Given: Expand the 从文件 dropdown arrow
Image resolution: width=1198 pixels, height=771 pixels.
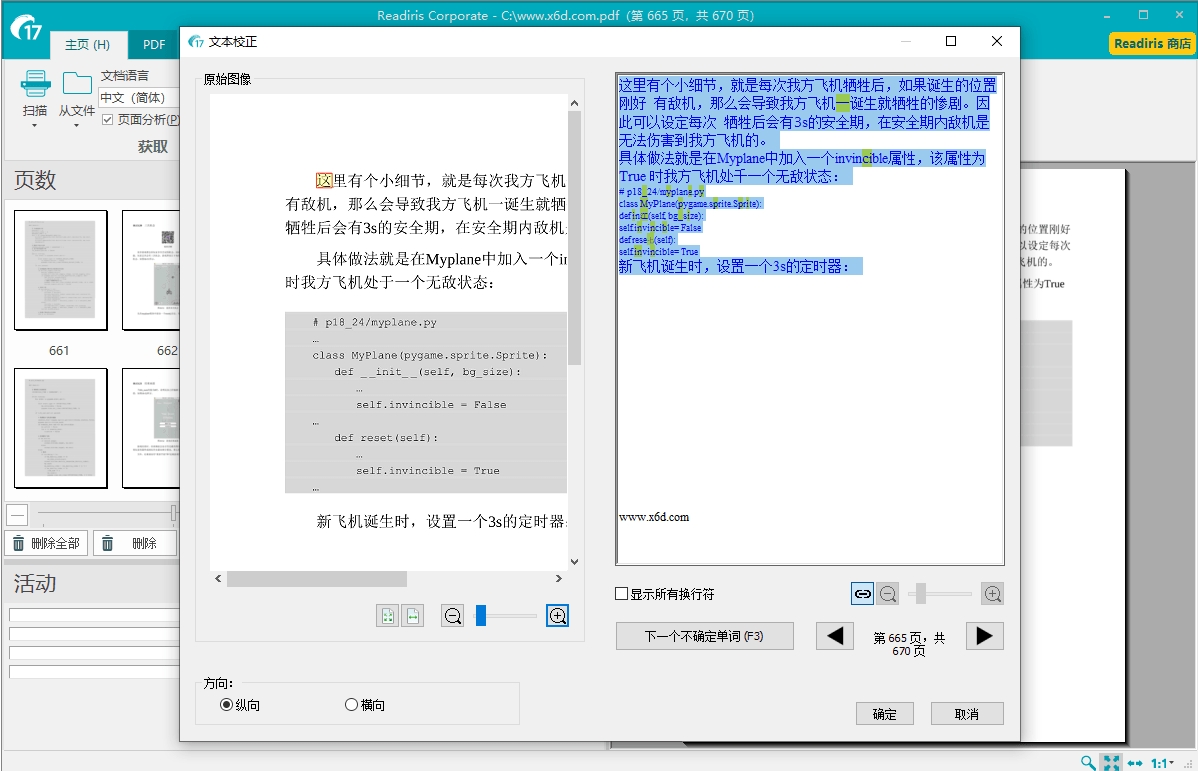Looking at the screenshot, I should click(x=77, y=126).
